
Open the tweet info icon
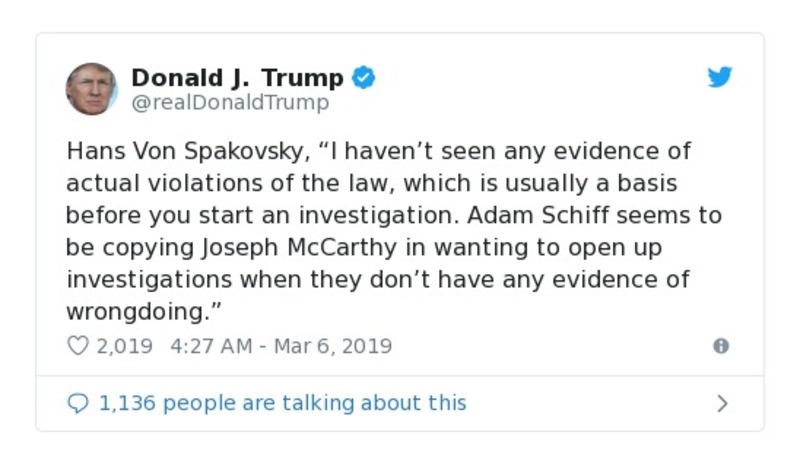720,346
